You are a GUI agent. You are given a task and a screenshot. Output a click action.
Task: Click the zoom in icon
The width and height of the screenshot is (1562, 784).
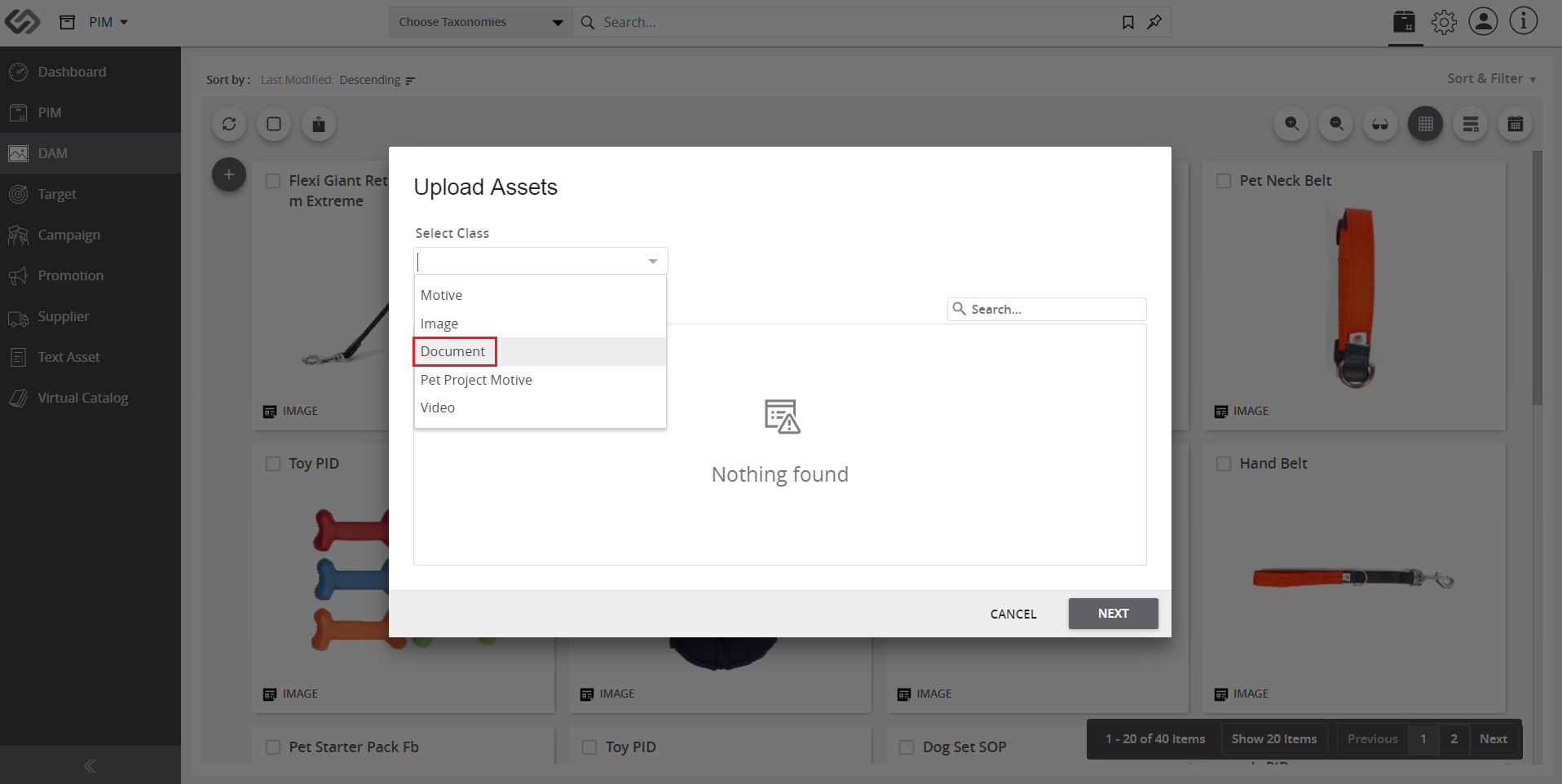coord(1291,124)
